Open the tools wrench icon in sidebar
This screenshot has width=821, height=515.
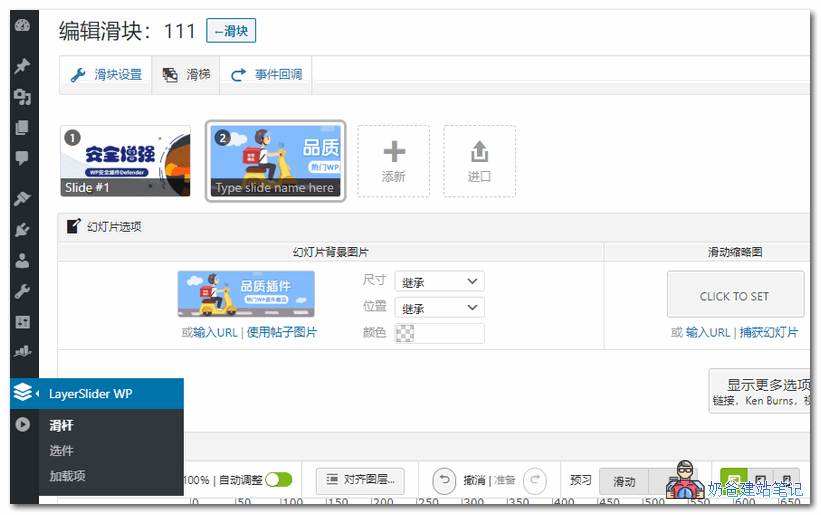tap(23, 291)
